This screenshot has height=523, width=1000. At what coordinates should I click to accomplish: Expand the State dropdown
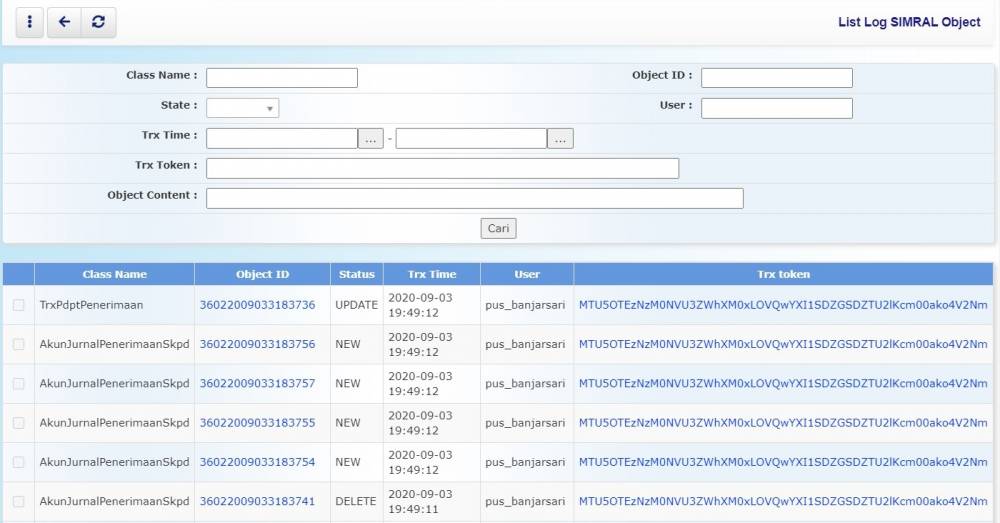[243, 108]
